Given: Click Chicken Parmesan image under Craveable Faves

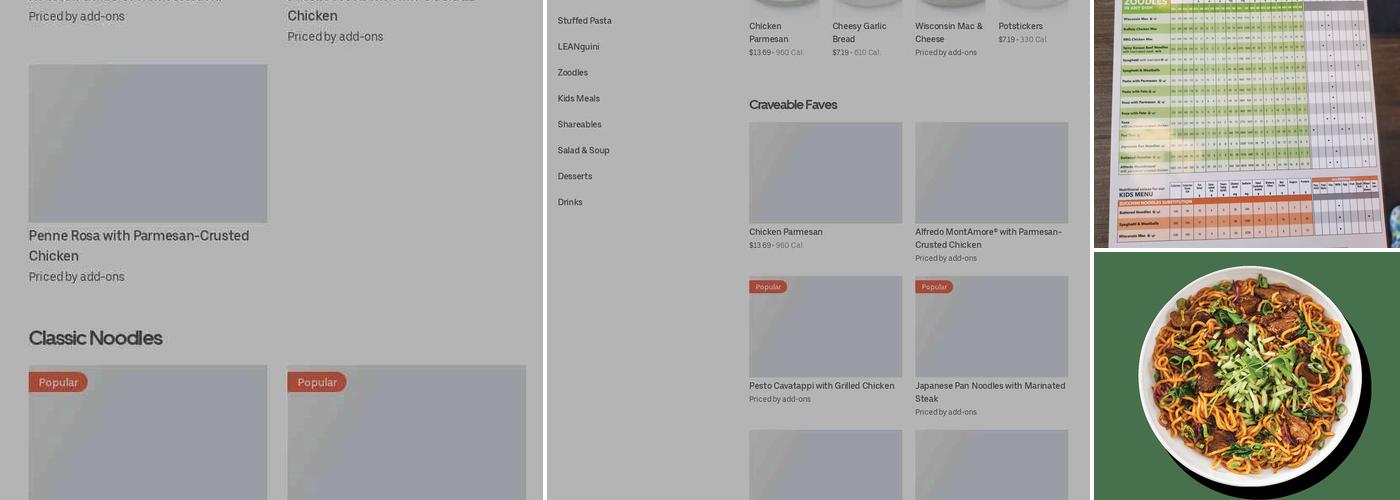Looking at the screenshot, I should 825,173.
